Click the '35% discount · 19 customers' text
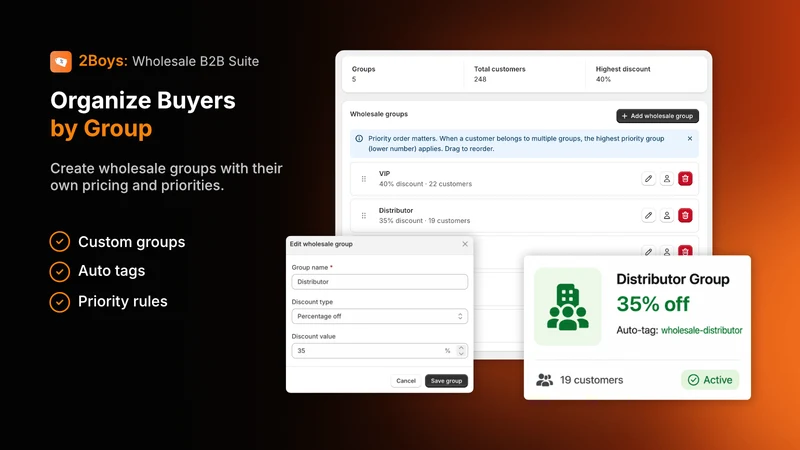800x450 pixels. click(x=424, y=221)
